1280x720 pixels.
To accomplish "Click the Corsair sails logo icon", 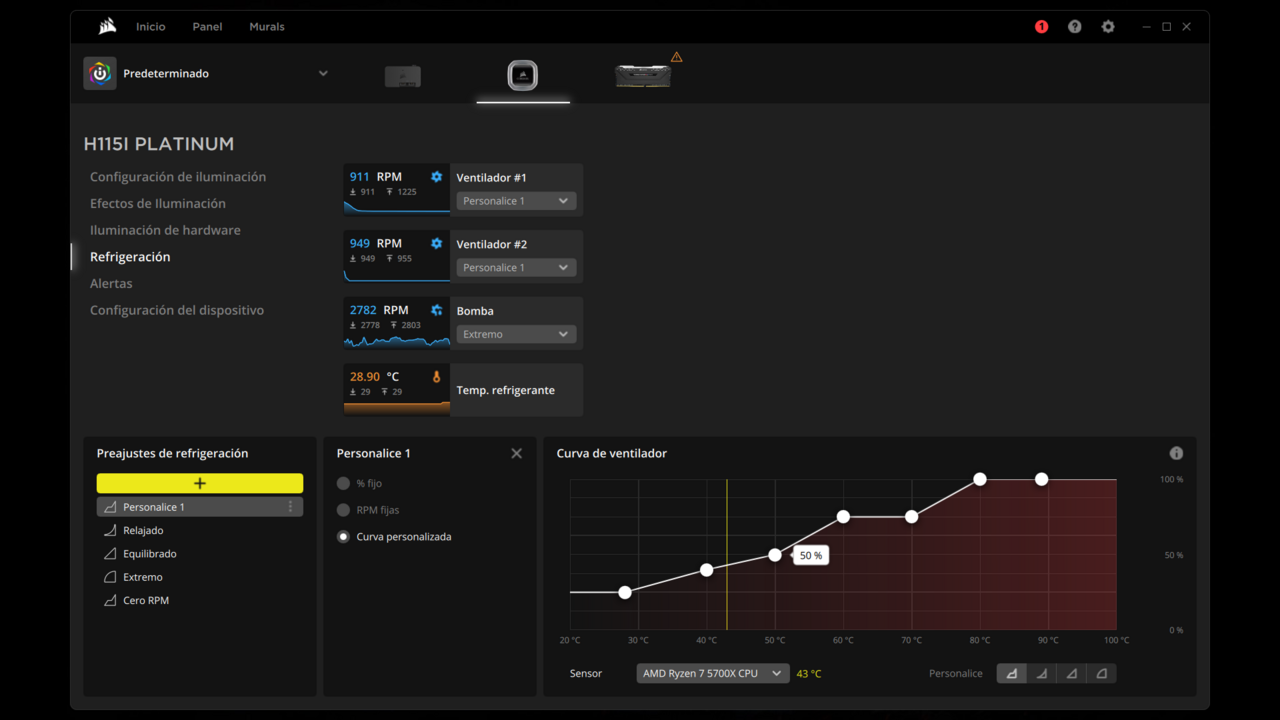I will coord(107,27).
